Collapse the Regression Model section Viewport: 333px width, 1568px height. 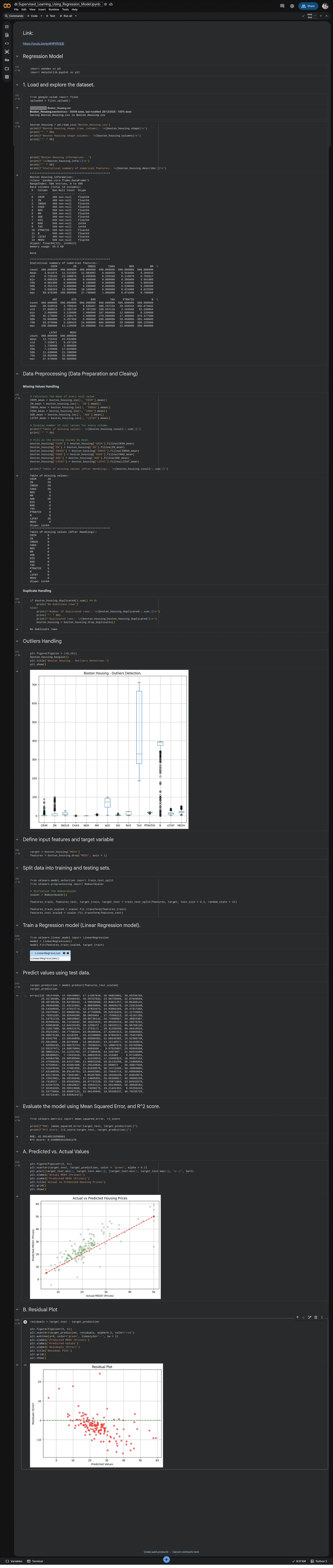click(x=17, y=57)
